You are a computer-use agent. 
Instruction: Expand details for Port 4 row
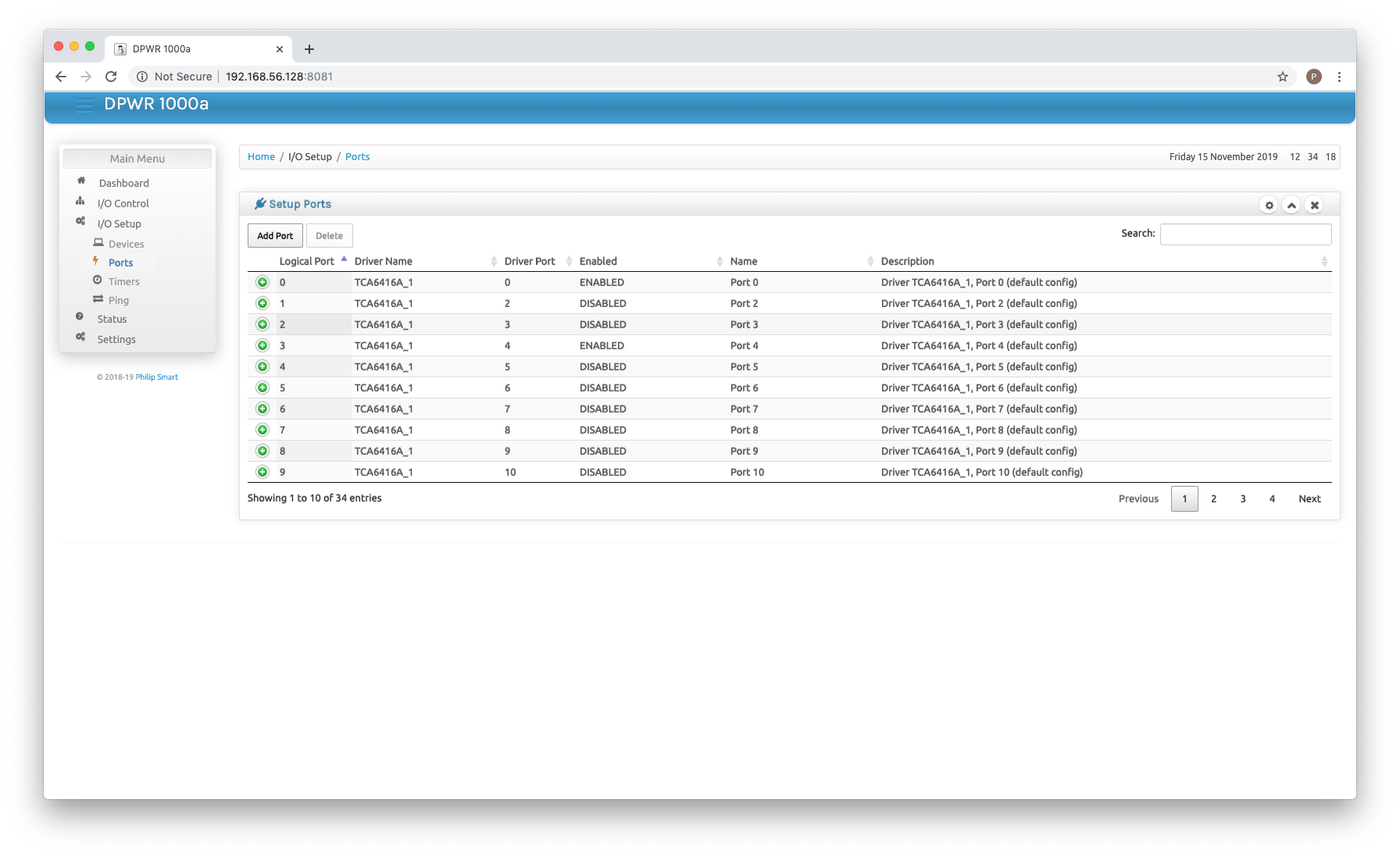262,346
